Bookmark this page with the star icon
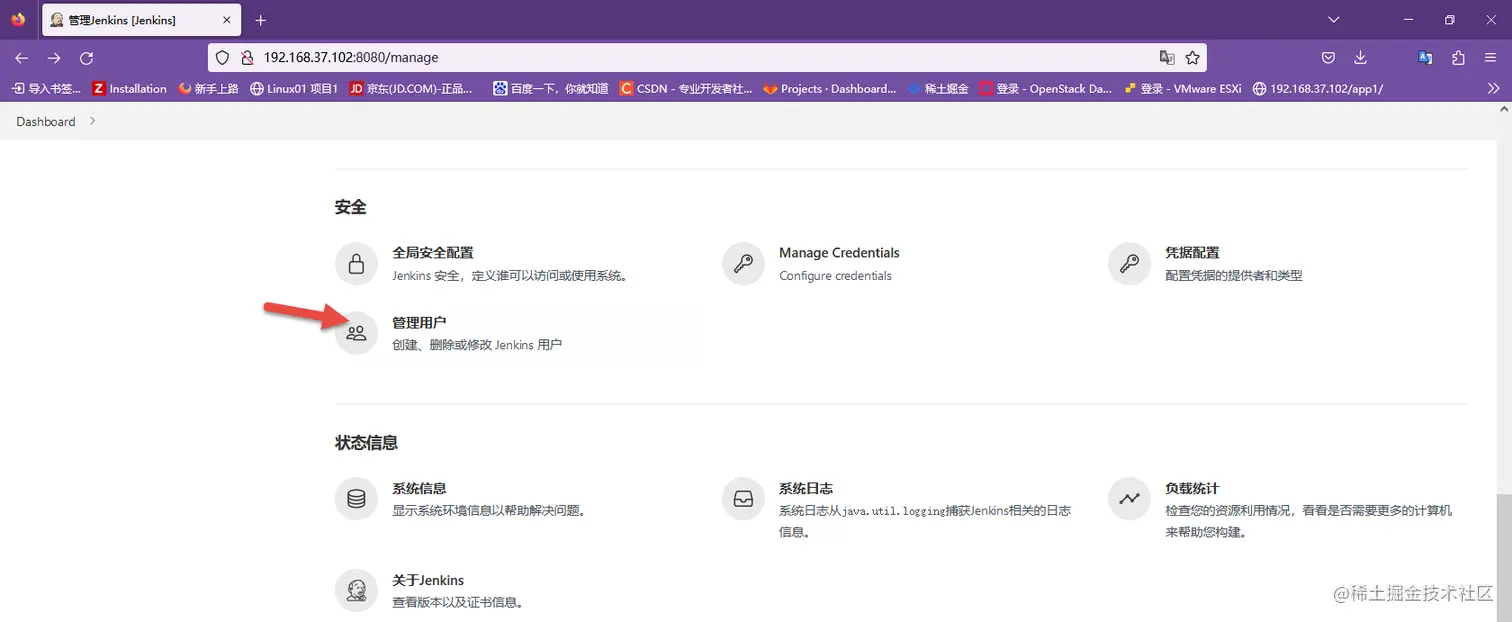The width and height of the screenshot is (1512, 622). 1192,58
